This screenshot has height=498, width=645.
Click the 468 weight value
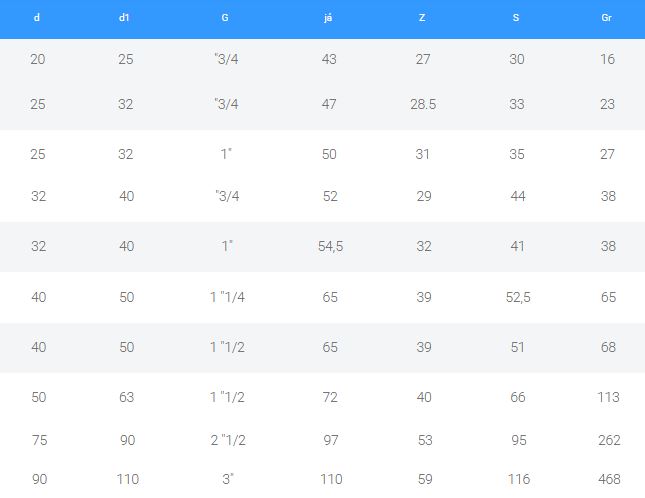(x=608, y=479)
